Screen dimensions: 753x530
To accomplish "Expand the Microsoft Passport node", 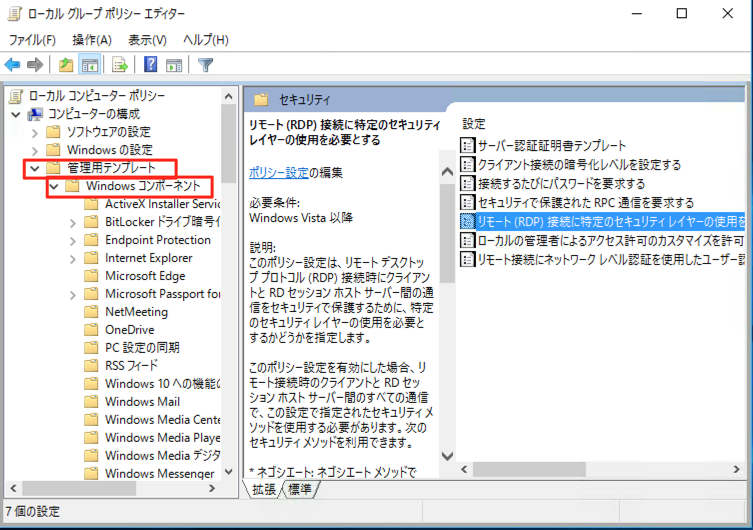I will 73,295.
